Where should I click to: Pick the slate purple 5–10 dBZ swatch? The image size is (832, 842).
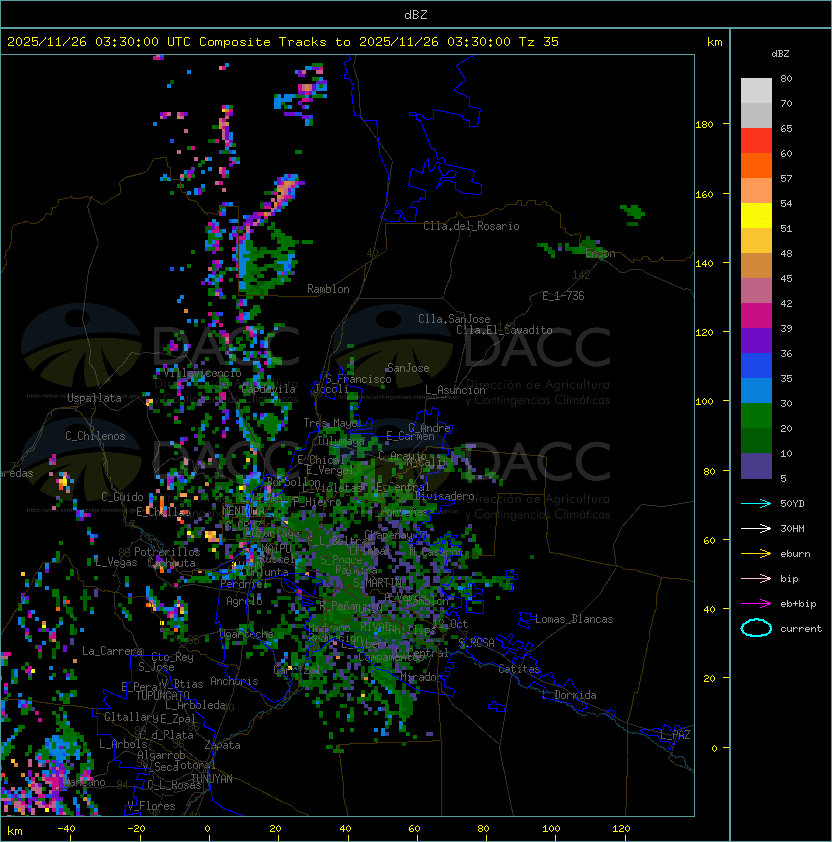coord(756,466)
